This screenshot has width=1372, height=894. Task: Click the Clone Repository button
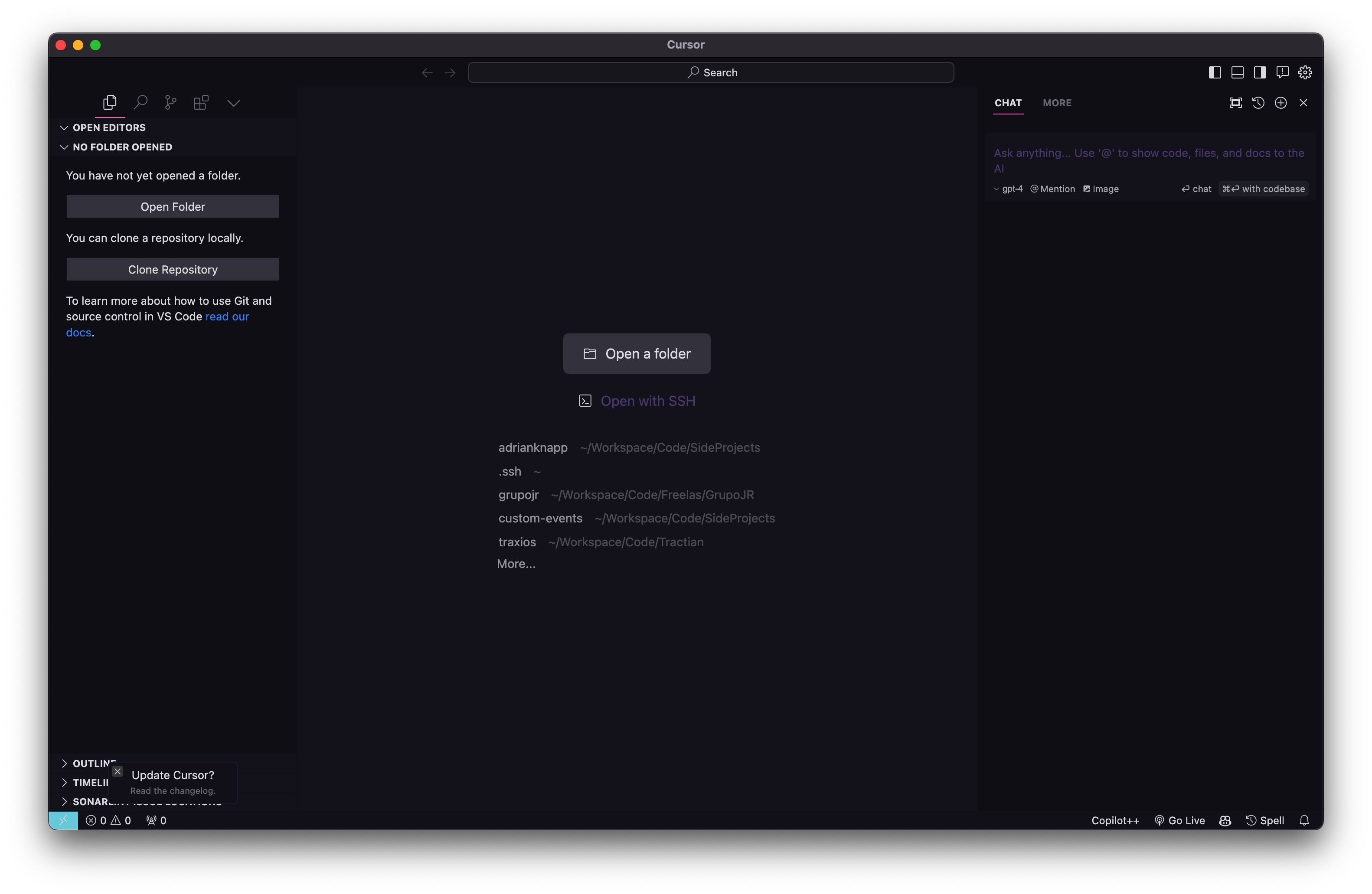pos(172,269)
